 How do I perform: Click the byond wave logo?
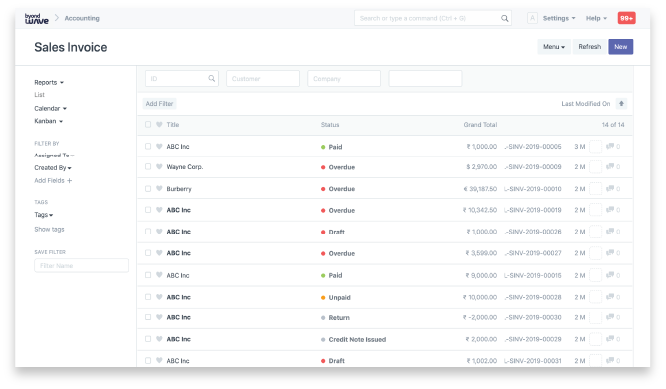37,18
